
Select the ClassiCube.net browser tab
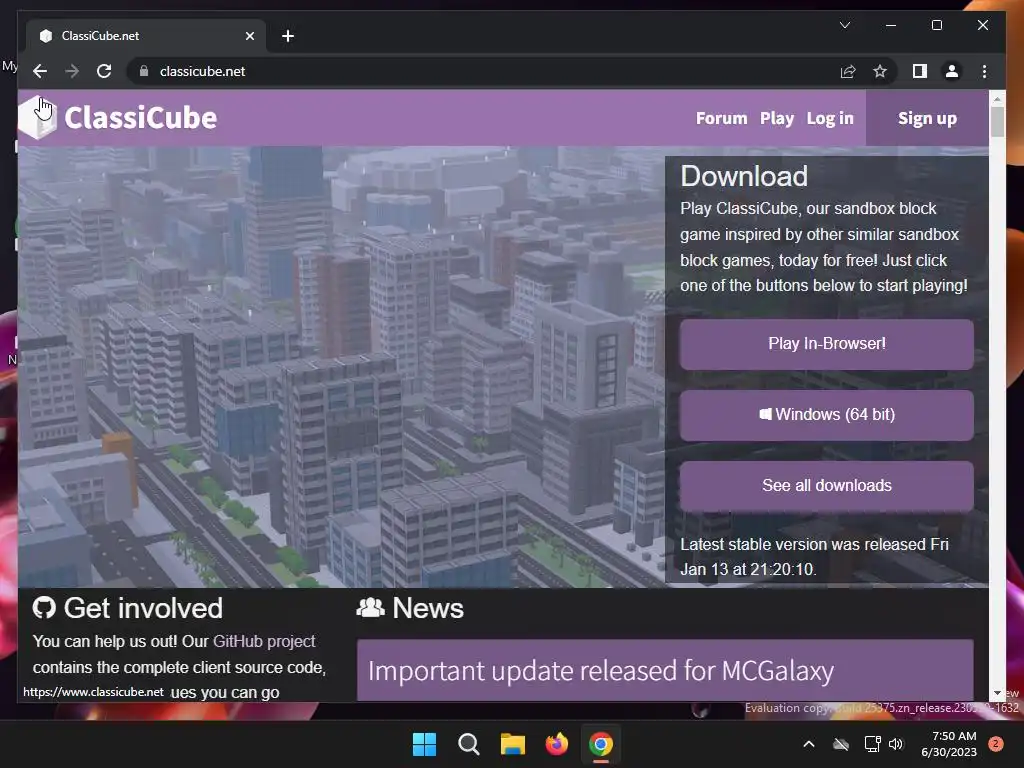coord(146,36)
